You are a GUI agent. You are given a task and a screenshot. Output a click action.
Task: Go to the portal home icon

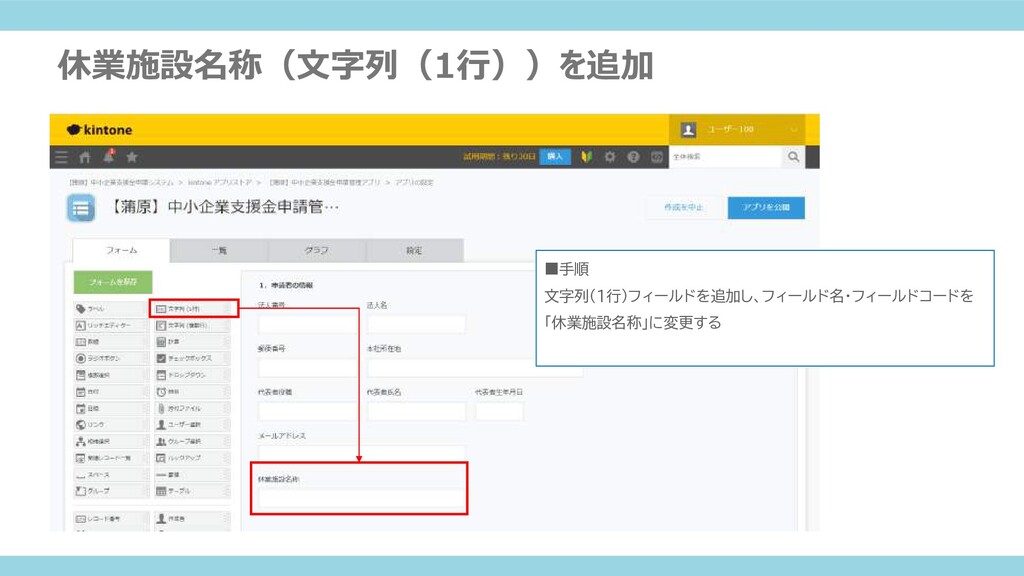click(85, 157)
